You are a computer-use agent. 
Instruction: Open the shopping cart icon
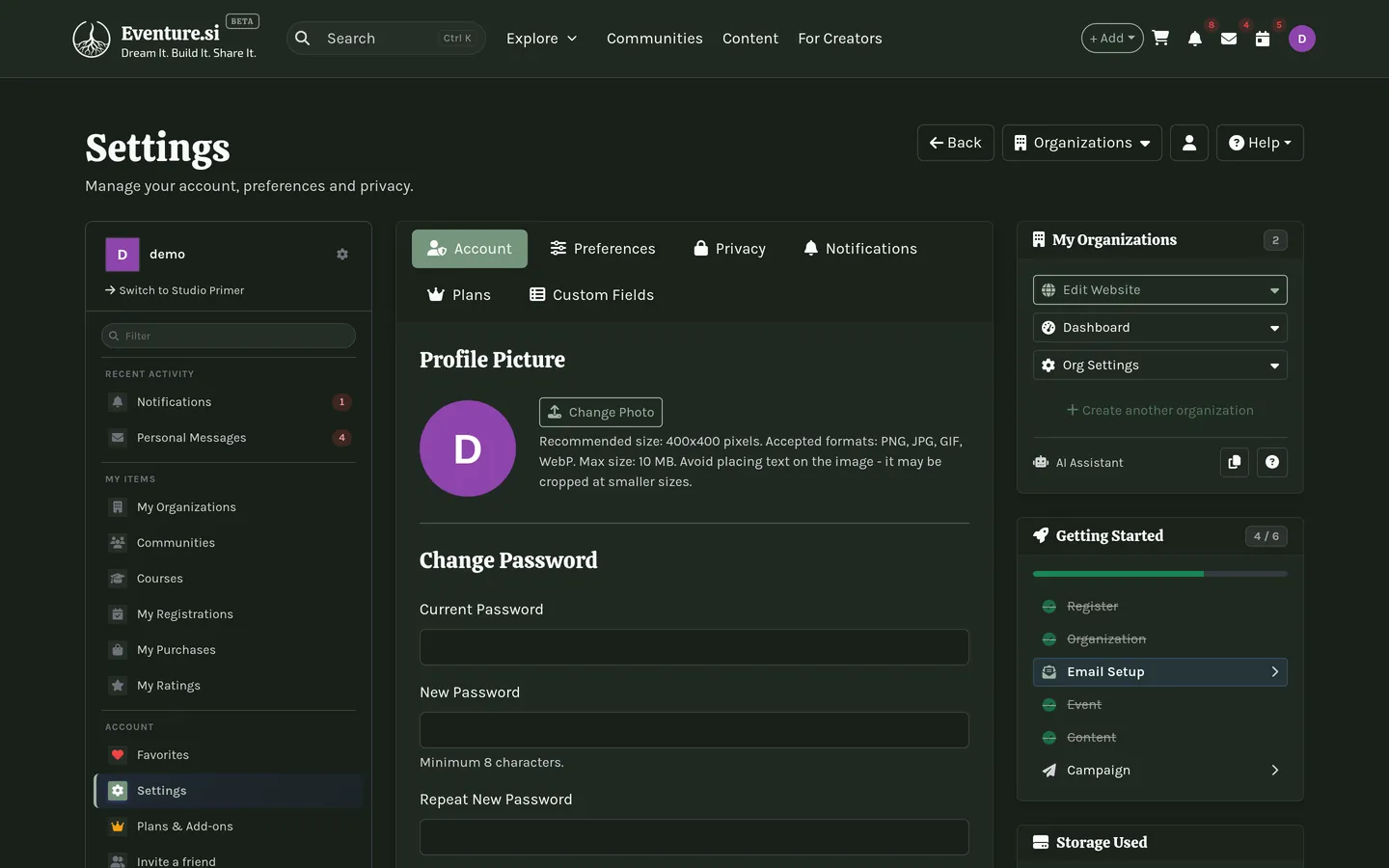tap(1160, 39)
